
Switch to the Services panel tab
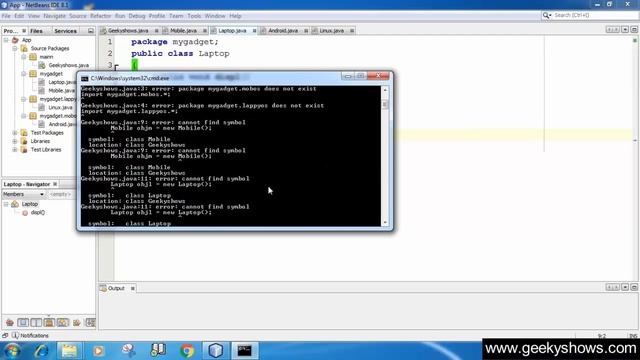click(65, 31)
